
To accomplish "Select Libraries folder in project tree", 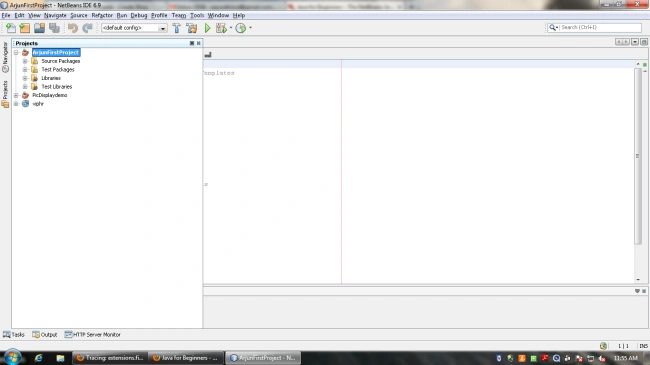I will pyautogui.click(x=51, y=78).
